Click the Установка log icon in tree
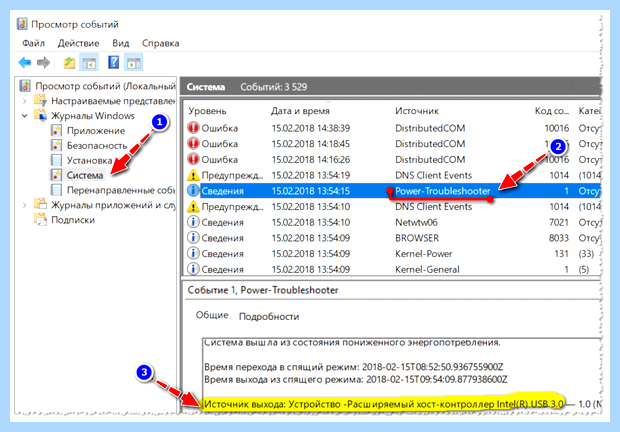Screen dimensions: 620x432 coord(57,160)
